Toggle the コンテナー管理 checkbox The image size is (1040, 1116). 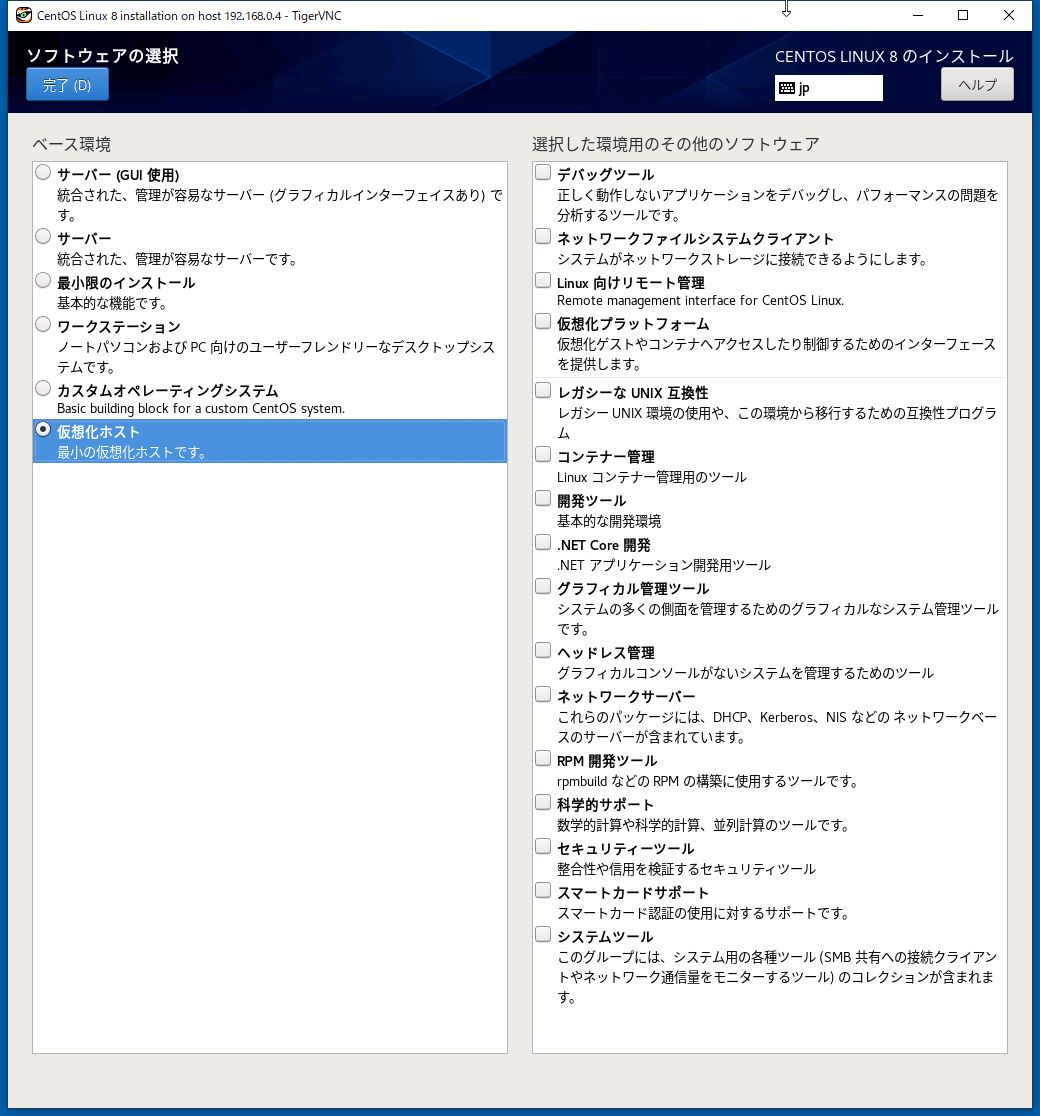[x=543, y=455]
